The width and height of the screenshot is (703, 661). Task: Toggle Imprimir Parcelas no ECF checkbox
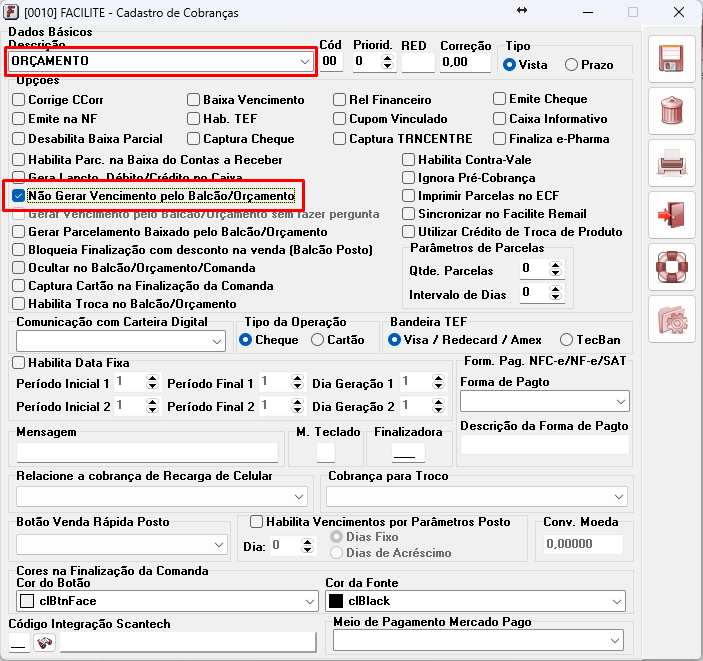point(408,196)
